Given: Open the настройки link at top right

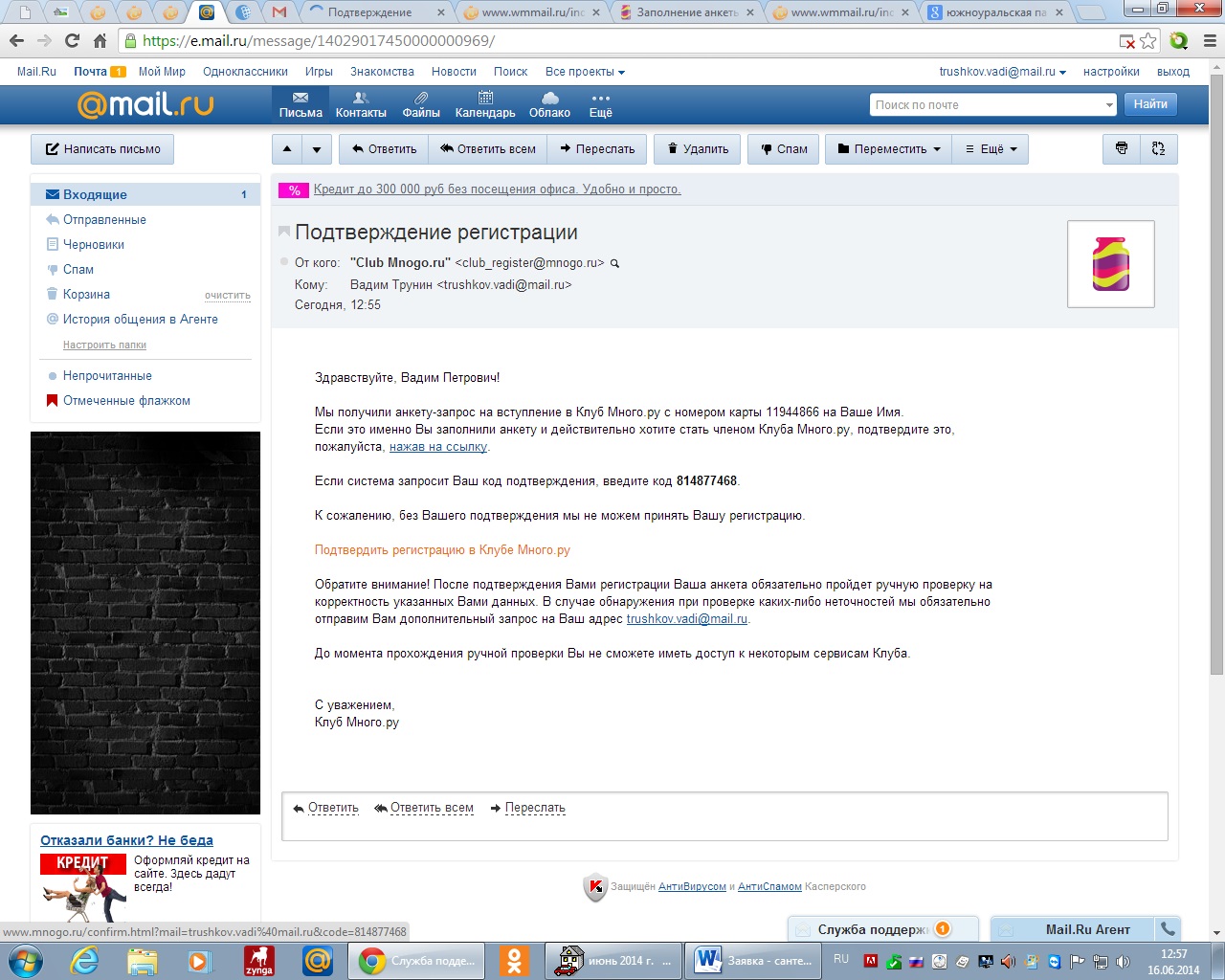Looking at the screenshot, I should click(x=1111, y=72).
